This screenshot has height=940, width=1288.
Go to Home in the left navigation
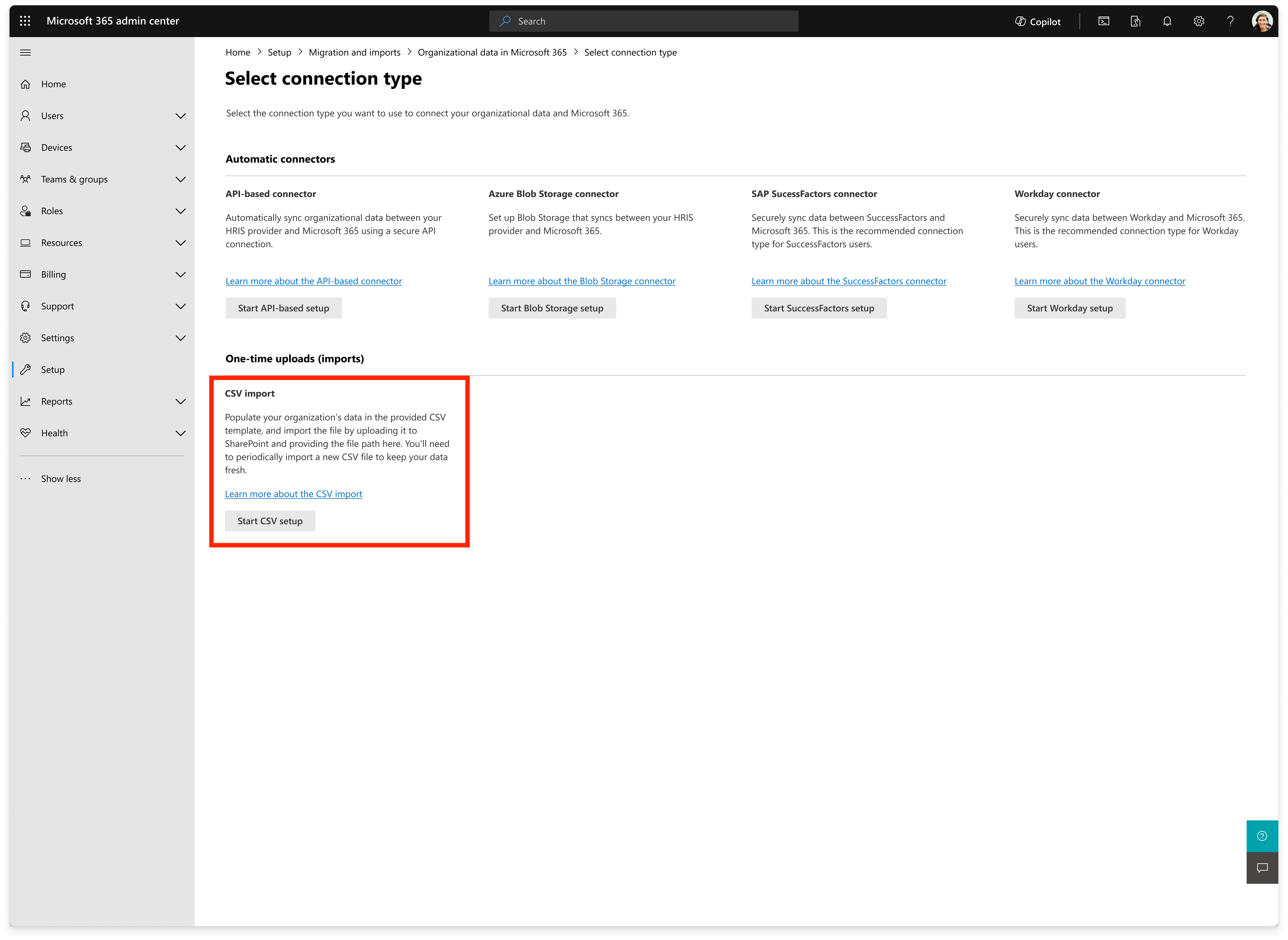[x=102, y=84]
